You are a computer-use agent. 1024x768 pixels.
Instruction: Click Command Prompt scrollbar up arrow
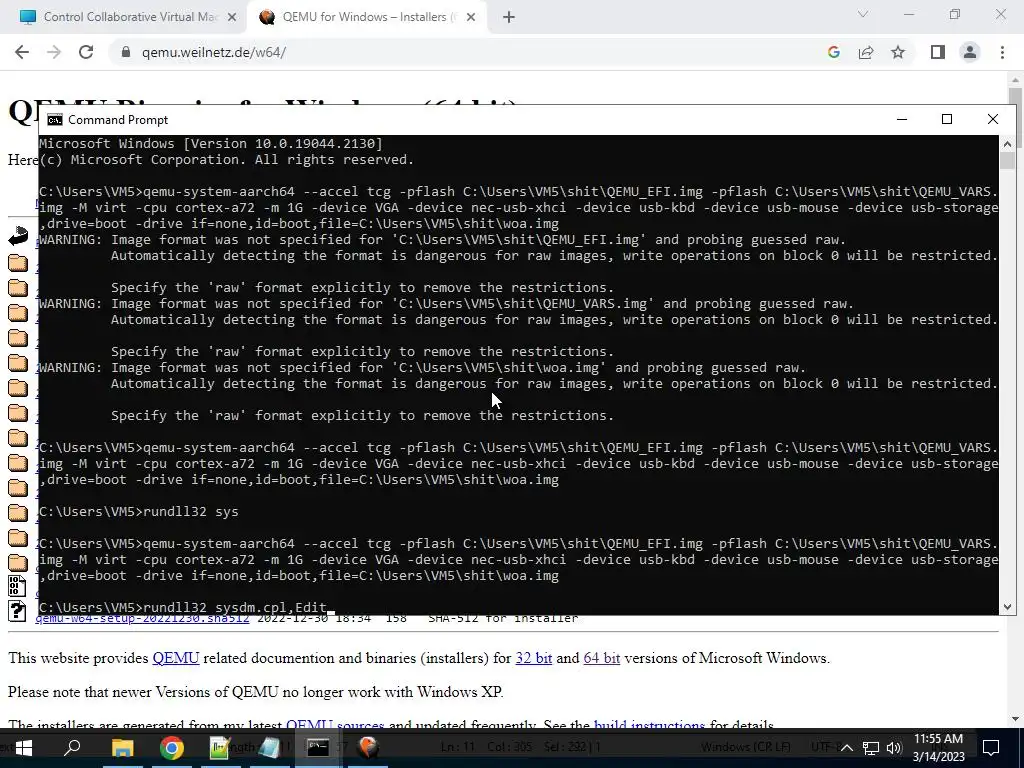1007,143
